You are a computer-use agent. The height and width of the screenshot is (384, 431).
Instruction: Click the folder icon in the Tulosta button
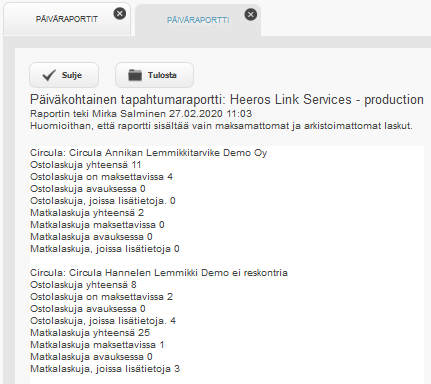pyautogui.click(x=135, y=75)
